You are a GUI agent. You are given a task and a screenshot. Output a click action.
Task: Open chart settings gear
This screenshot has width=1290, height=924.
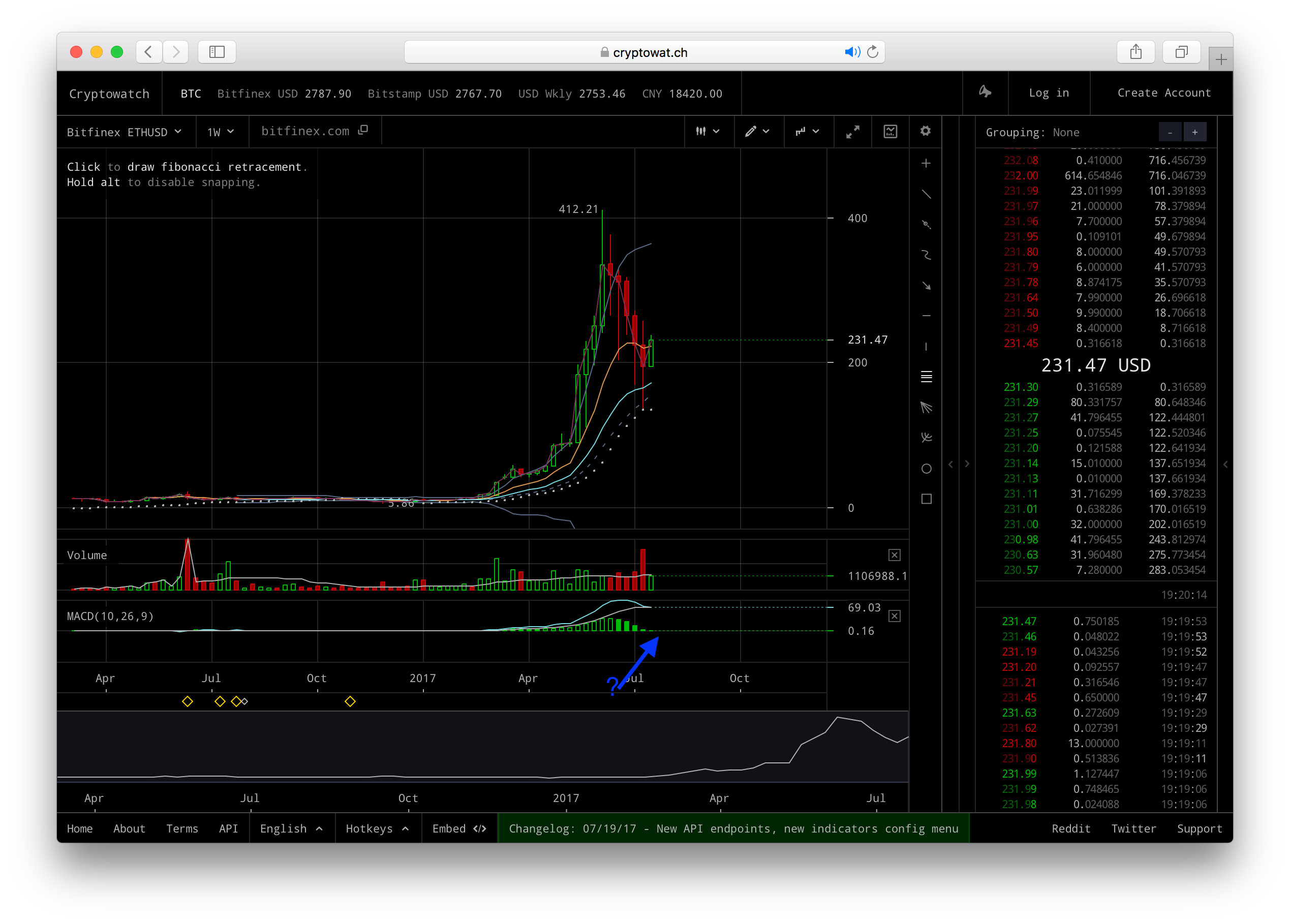[x=926, y=131]
